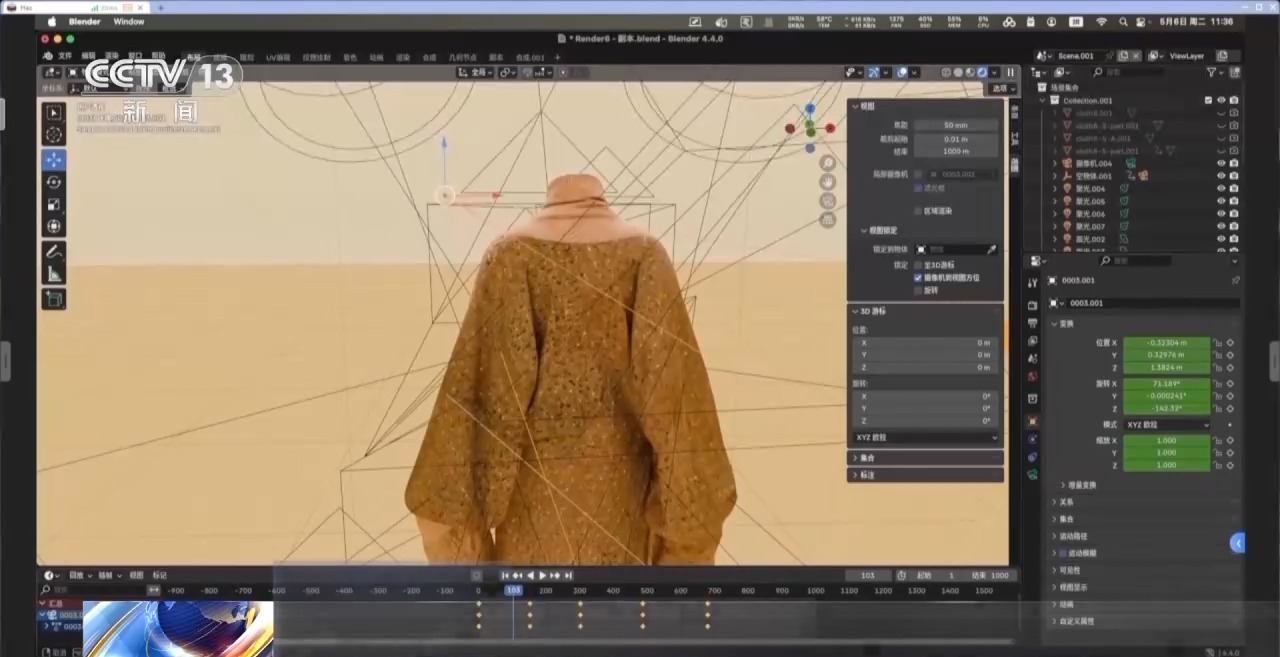Screen dimensions: 1280x657
Task: Click the focal length 50 mm field
Action: pos(955,125)
